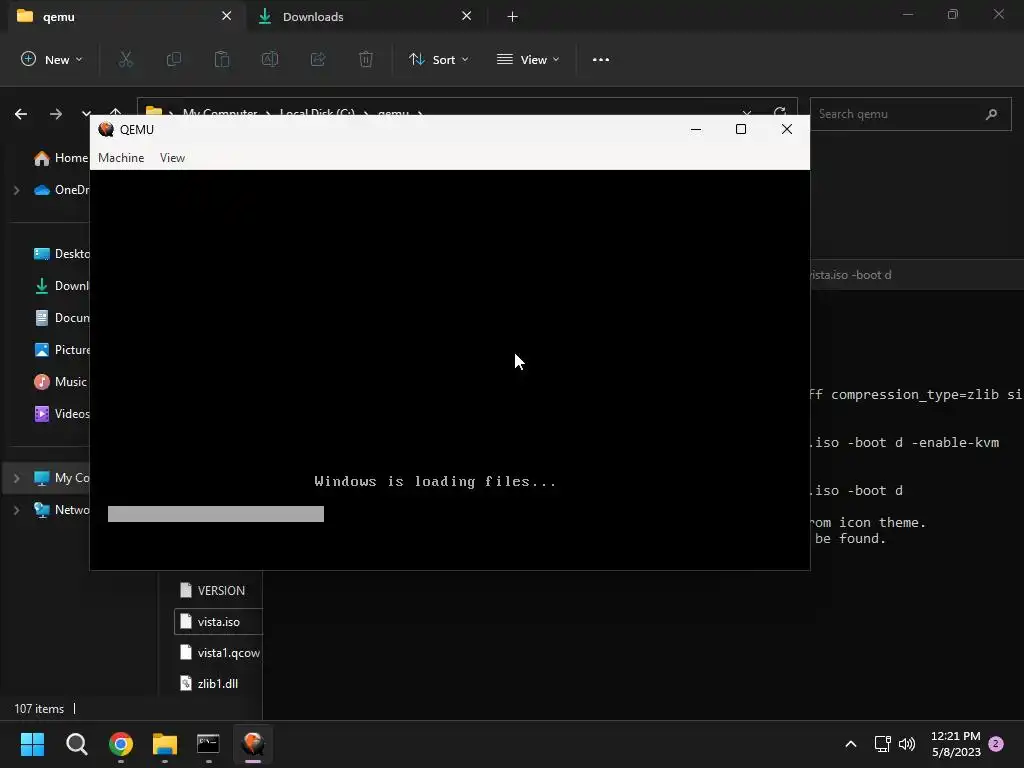The width and height of the screenshot is (1024, 768).
Task: Close the QEMU window
Action: coord(787,129)
